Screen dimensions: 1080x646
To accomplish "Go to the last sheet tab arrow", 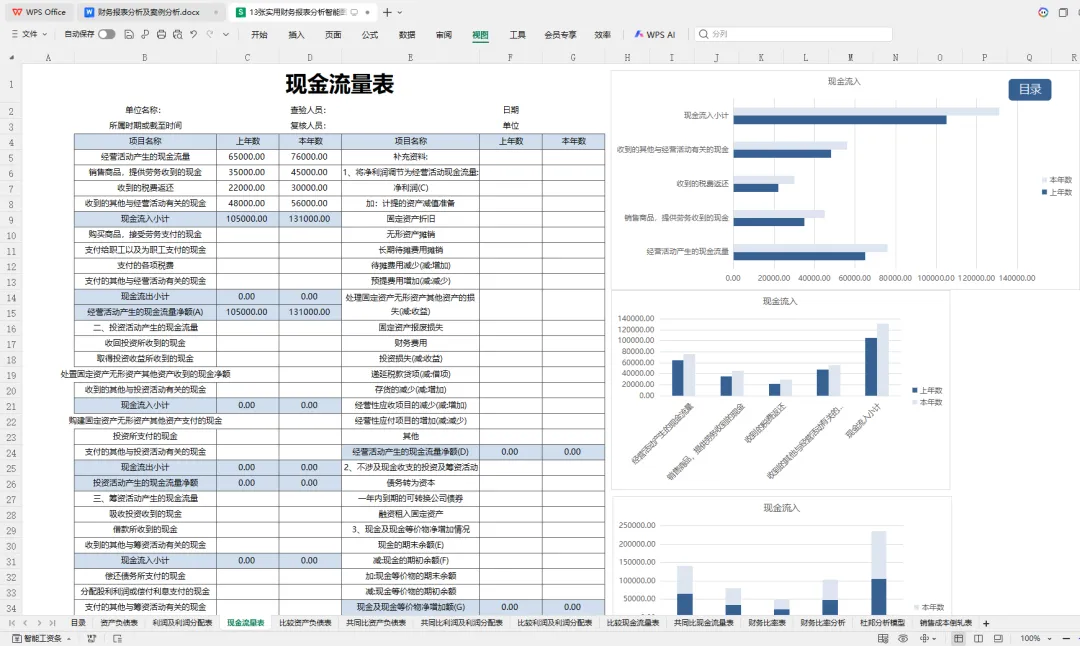I will [x=52, y=623].
